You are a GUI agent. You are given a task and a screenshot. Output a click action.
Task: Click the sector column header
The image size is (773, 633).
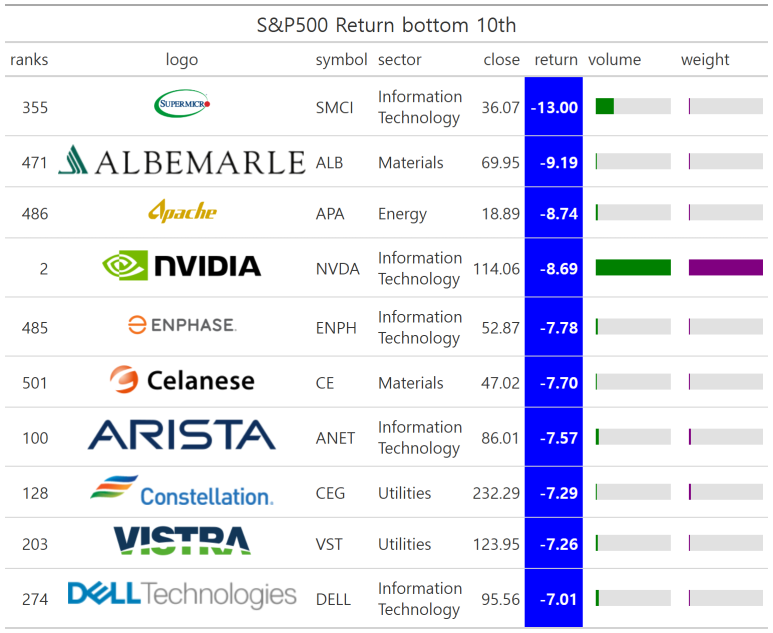click(400, 60)
